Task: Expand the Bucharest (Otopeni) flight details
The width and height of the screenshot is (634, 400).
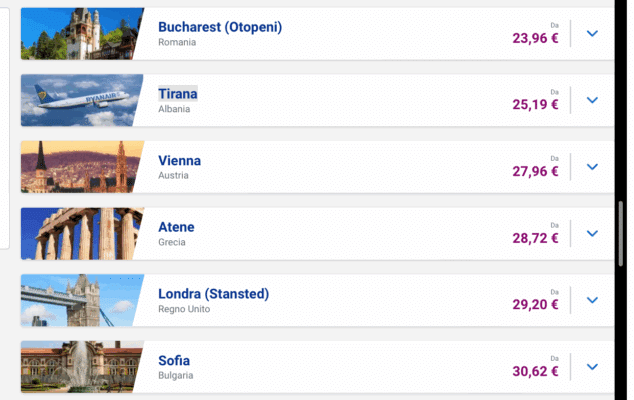Action: coord(592,33)
